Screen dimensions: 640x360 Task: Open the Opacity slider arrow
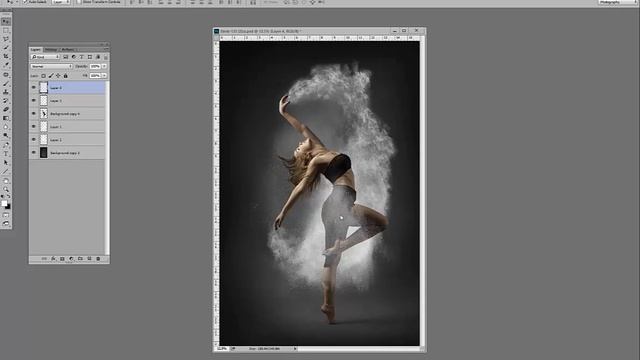pyautogui.click(x=104, y=66)
